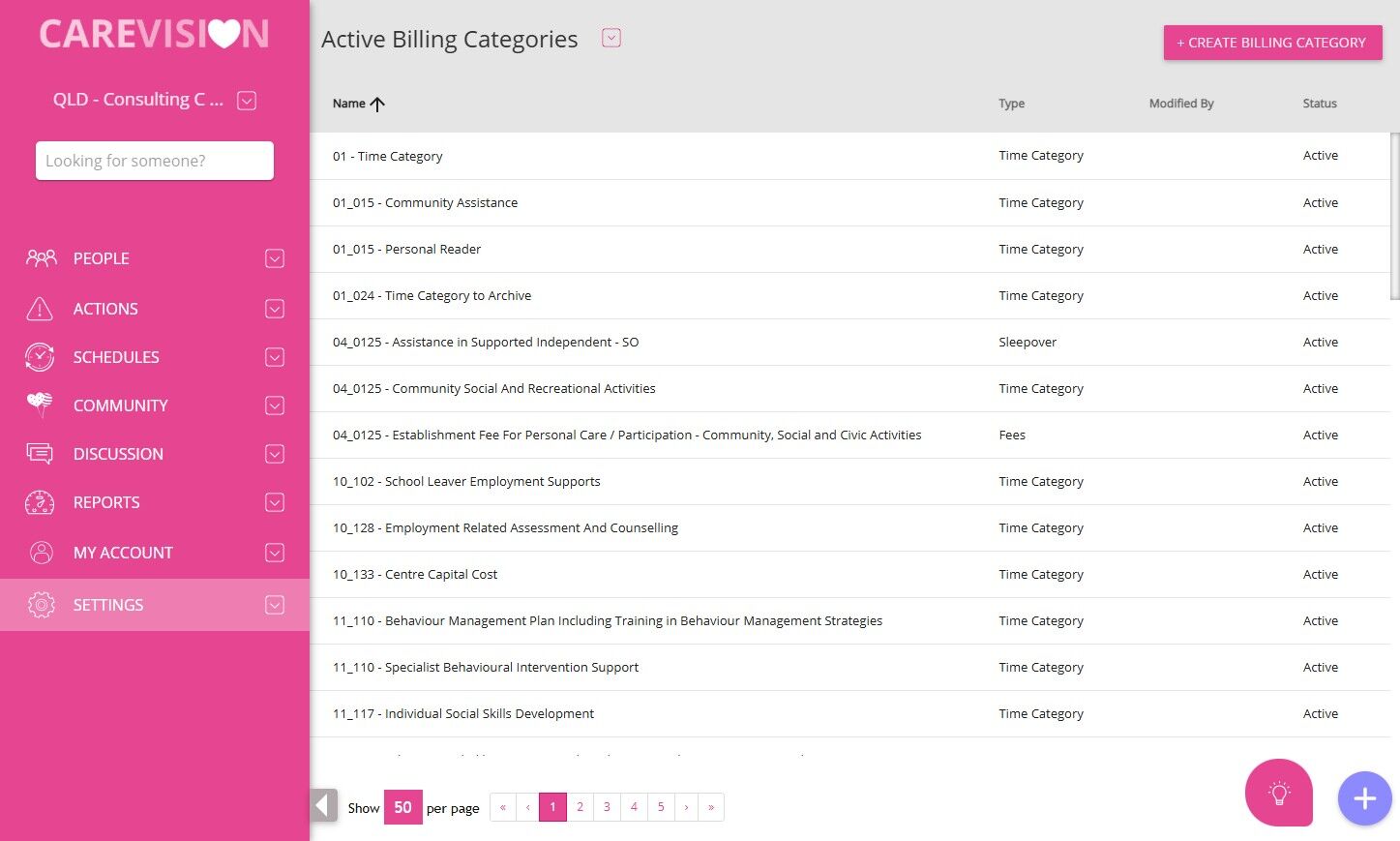This screenshot has width=1400, height=841.
Task: Click the Community hearts icon
Action: point(40,405)
